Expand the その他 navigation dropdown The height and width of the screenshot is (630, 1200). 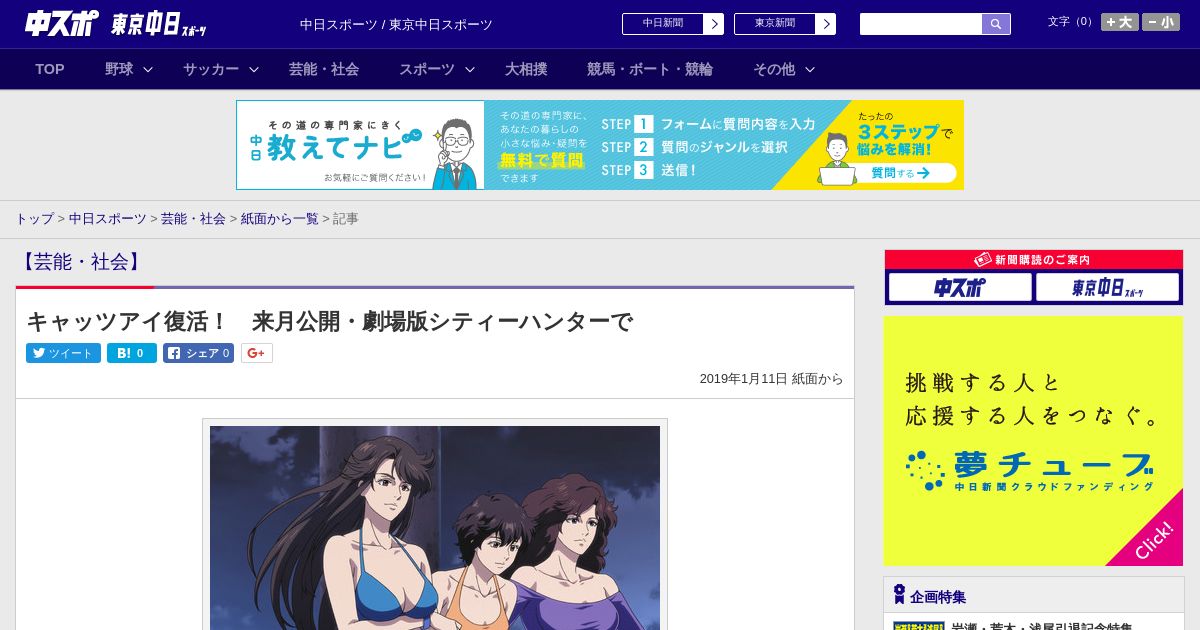(x=784, y=69)
